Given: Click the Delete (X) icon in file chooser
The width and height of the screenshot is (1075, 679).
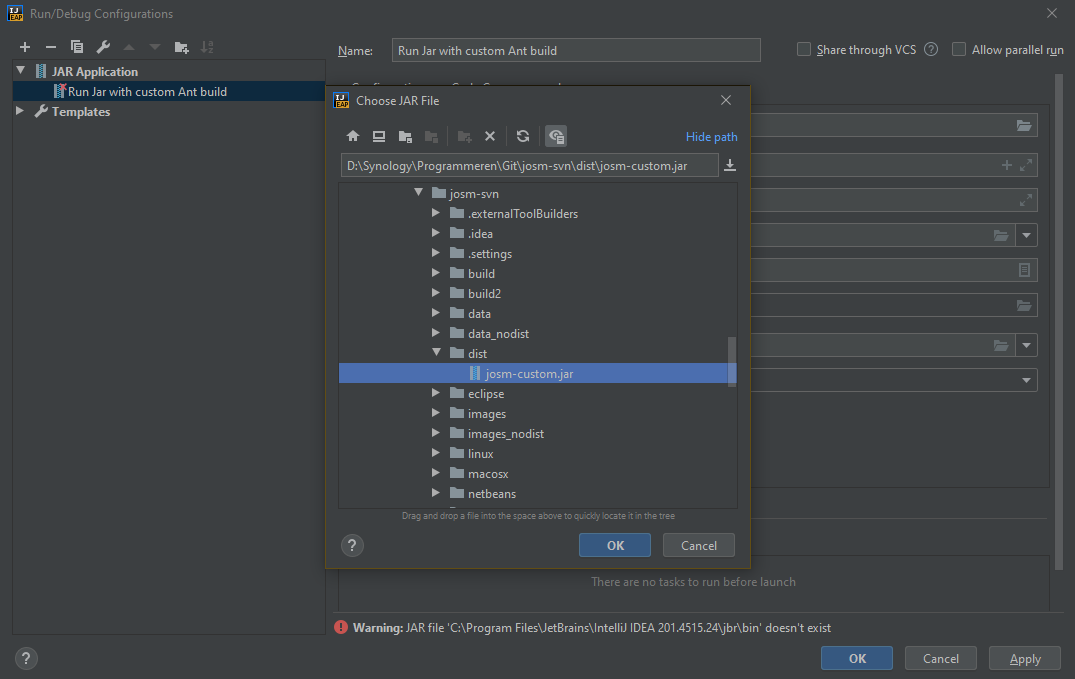Looking at the screenshot, I should click(490, 136).
